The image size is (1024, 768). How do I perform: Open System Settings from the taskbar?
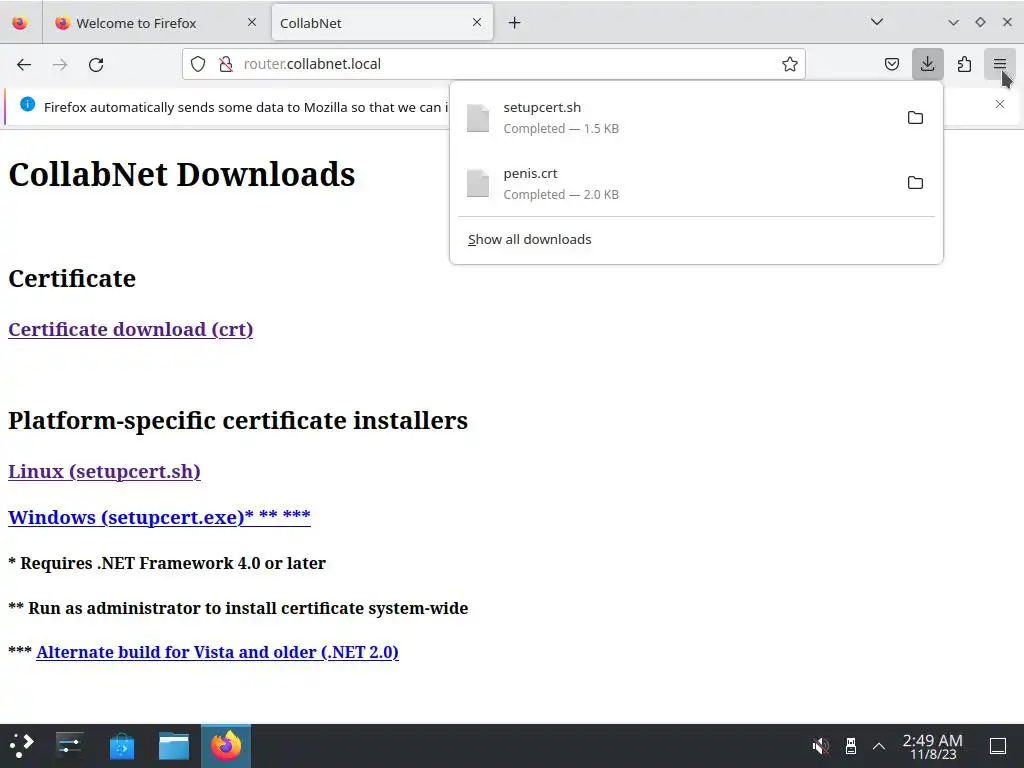(x=69, y=745)
